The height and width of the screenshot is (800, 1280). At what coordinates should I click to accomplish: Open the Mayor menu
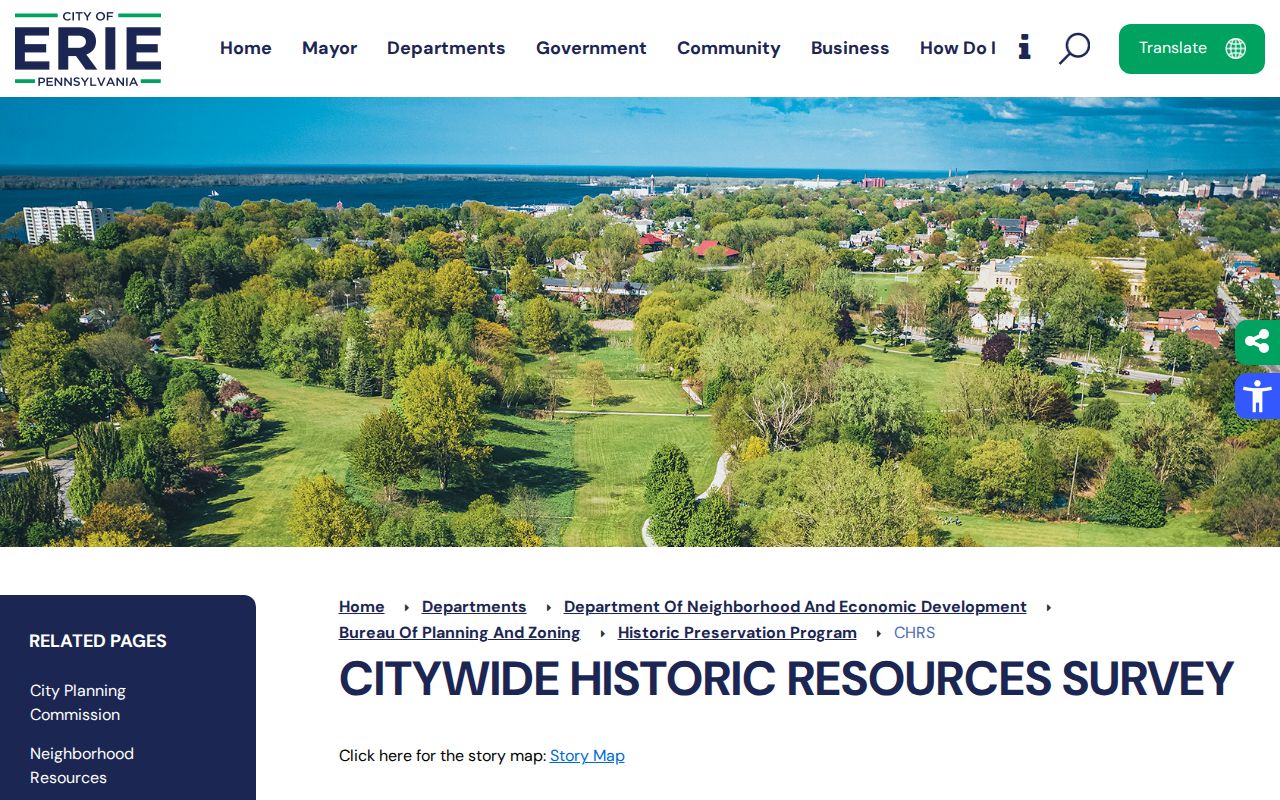(x=330, y=48)
